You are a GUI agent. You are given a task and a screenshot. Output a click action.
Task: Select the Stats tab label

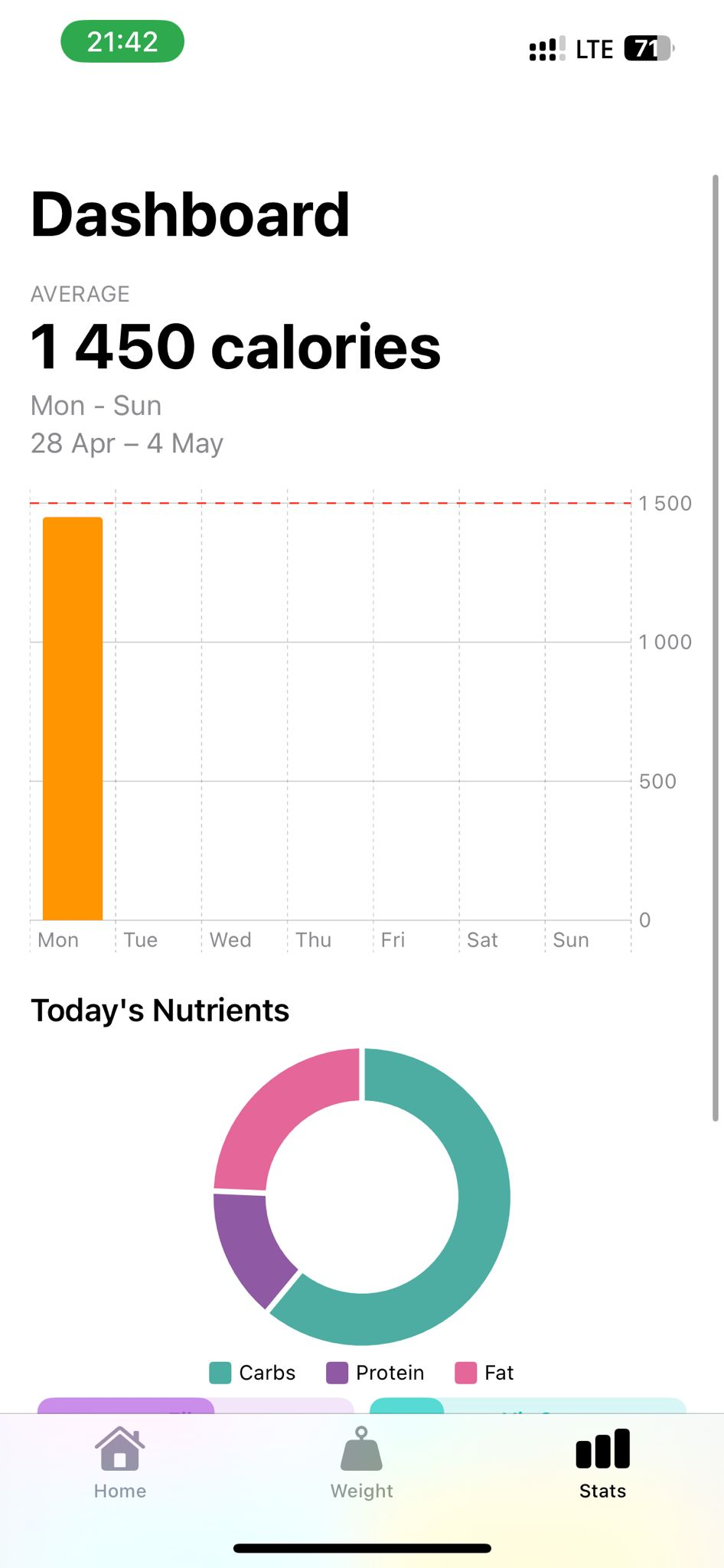[602, 1491]
